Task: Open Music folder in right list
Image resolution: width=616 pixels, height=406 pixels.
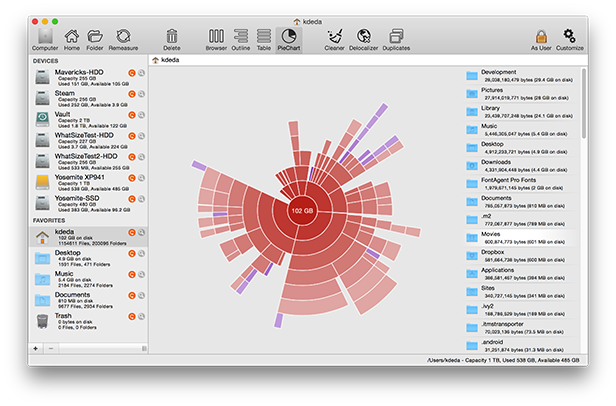Action: tap(521, 130)
